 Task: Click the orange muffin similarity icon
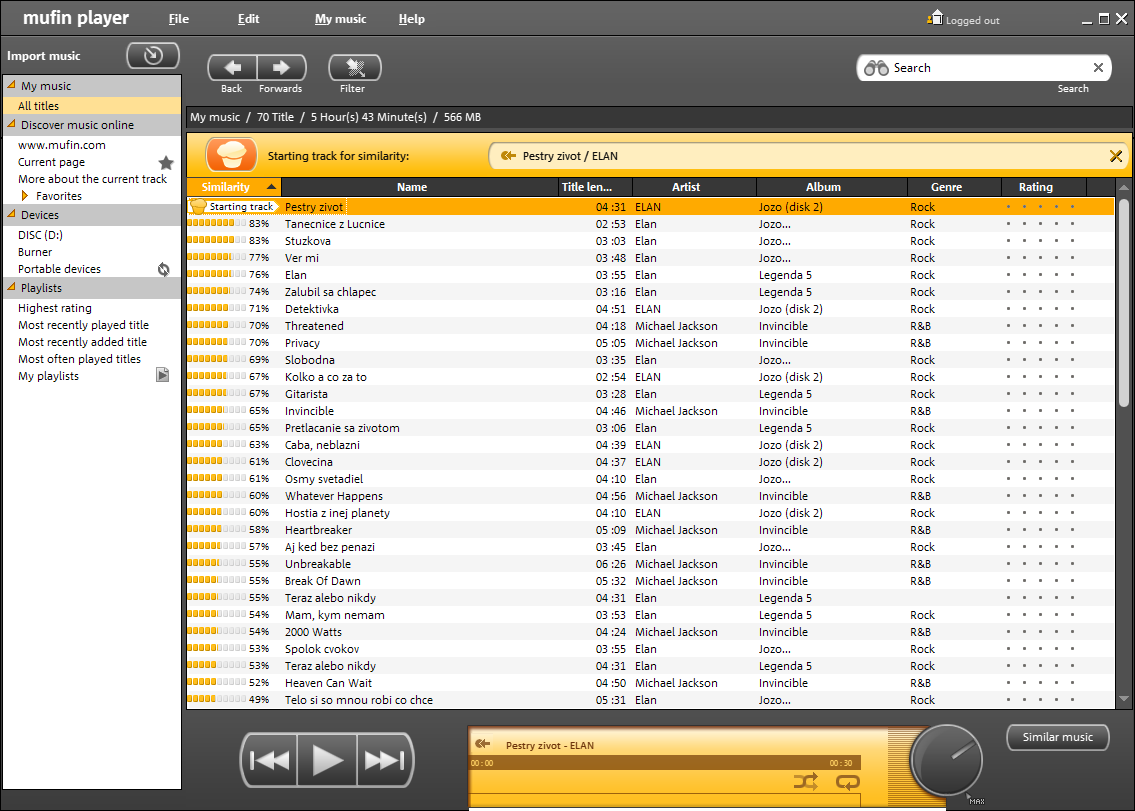tap(232, 155)
